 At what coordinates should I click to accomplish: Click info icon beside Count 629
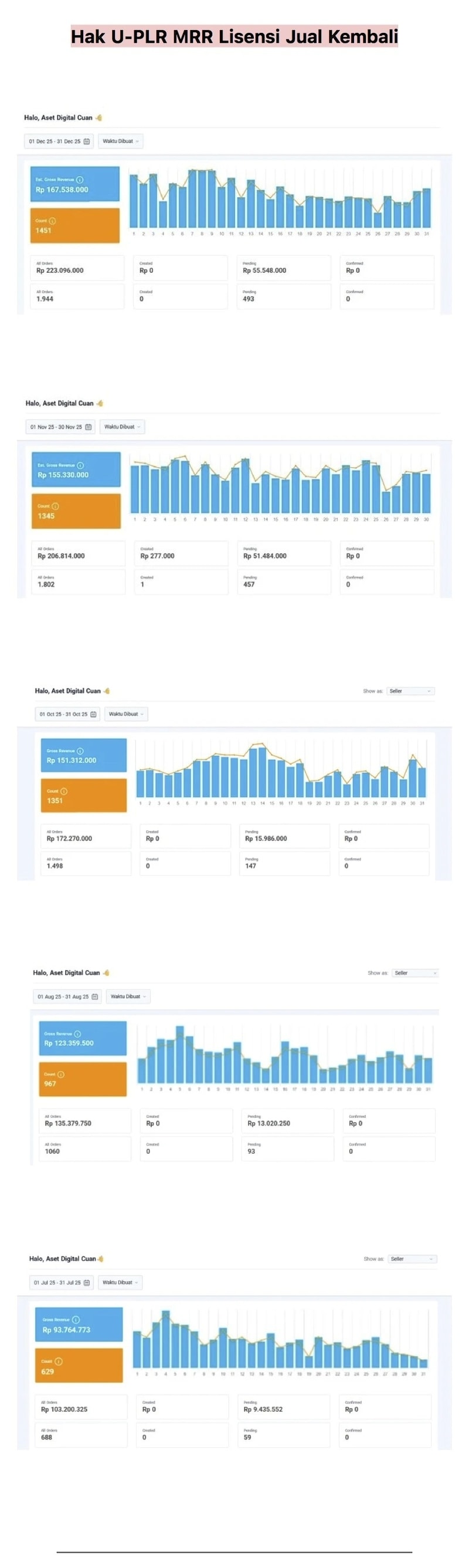[x=59, y=1361]
